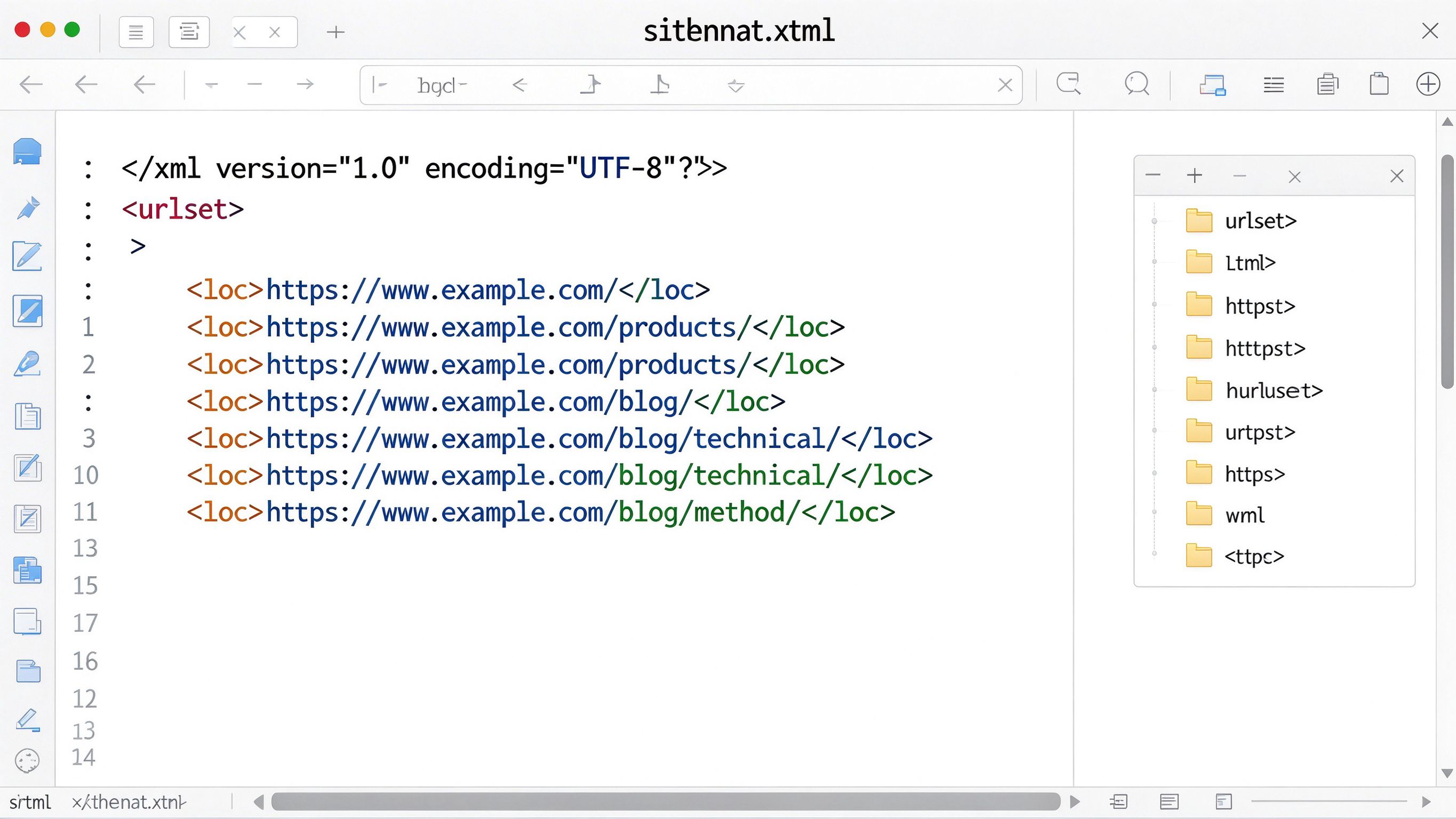Click the left chevron inside the search bar
This screenshot has height=819, width=1456.
pyautogui.click(x=520, y=85)
